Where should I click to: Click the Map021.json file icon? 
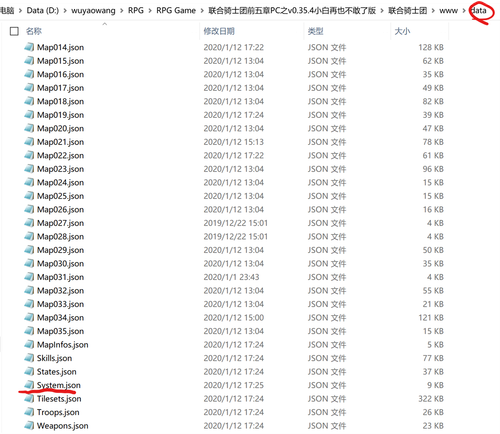click(x=29, y=142)
